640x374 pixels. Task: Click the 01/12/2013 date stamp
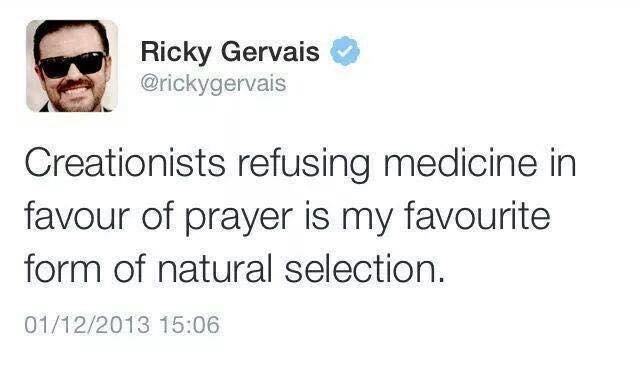pos(87,325)
